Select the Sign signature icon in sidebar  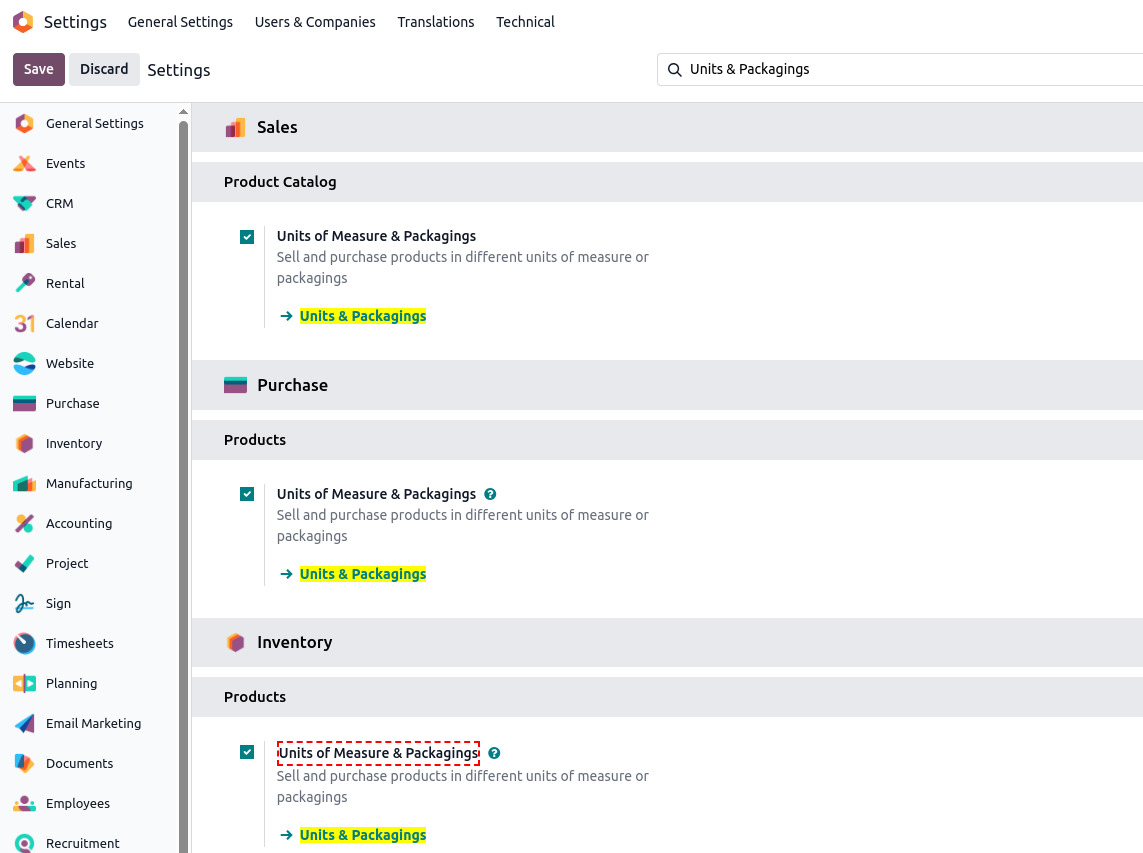click(x=24, y=604)
